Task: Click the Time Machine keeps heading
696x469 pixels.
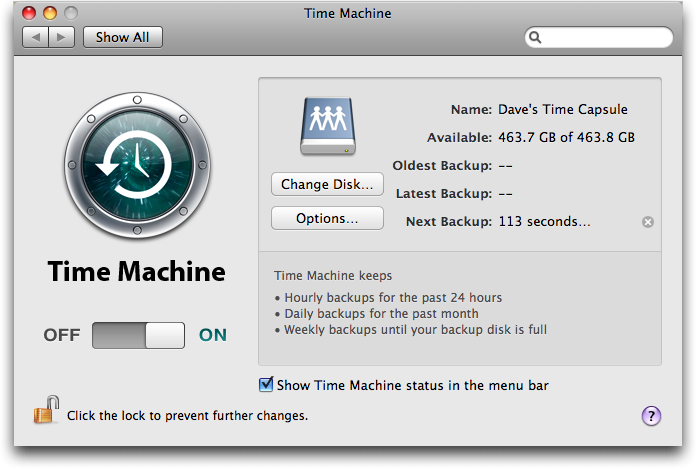Action: pos(333,276)
